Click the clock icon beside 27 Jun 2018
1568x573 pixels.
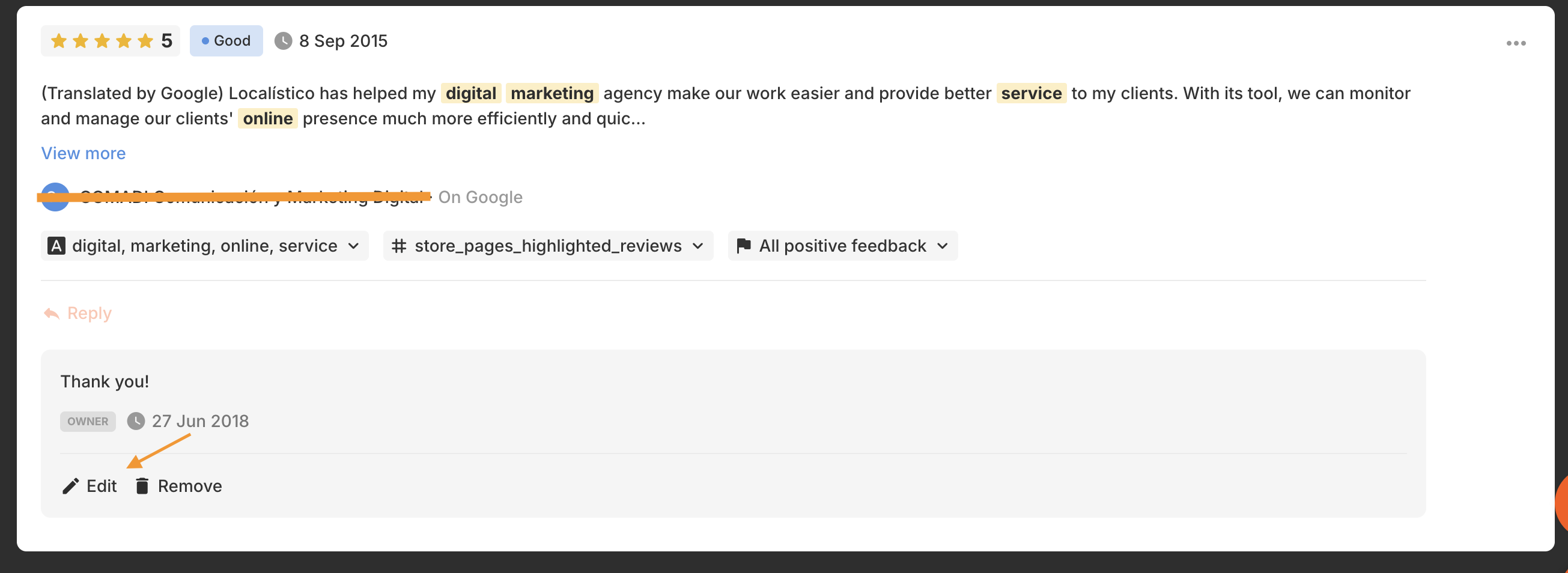tap(136, 421)
